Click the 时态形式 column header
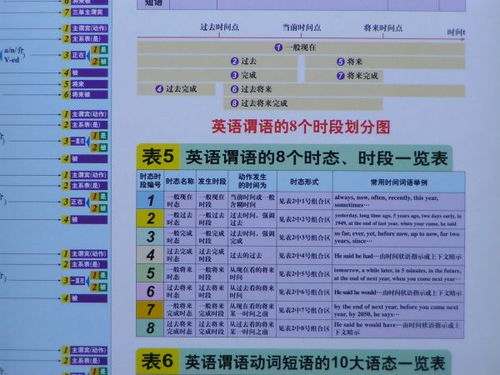500x375 pixels. (304, 182)
